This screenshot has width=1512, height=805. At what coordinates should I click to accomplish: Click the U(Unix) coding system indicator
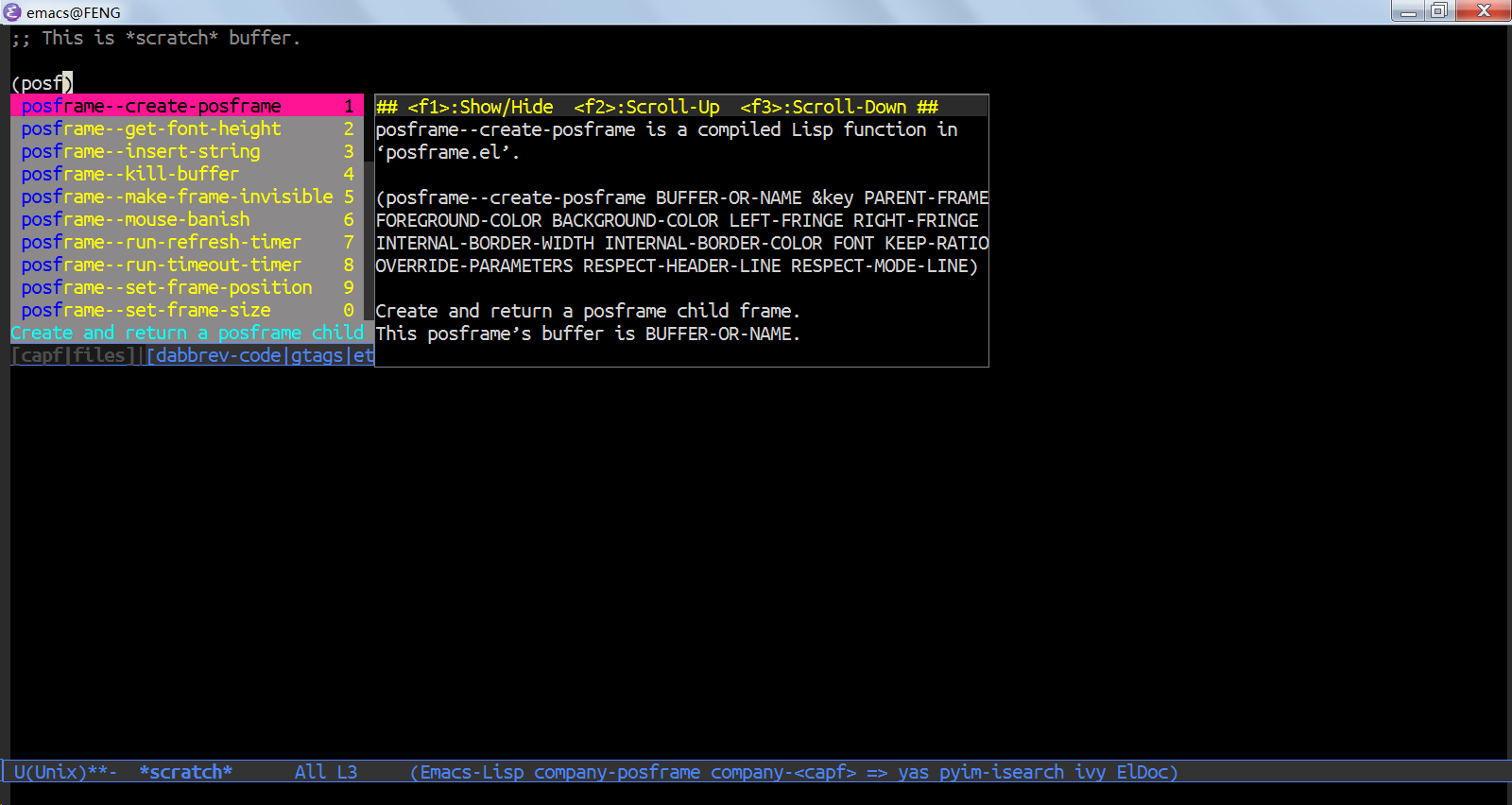click(x=49, y=772)
